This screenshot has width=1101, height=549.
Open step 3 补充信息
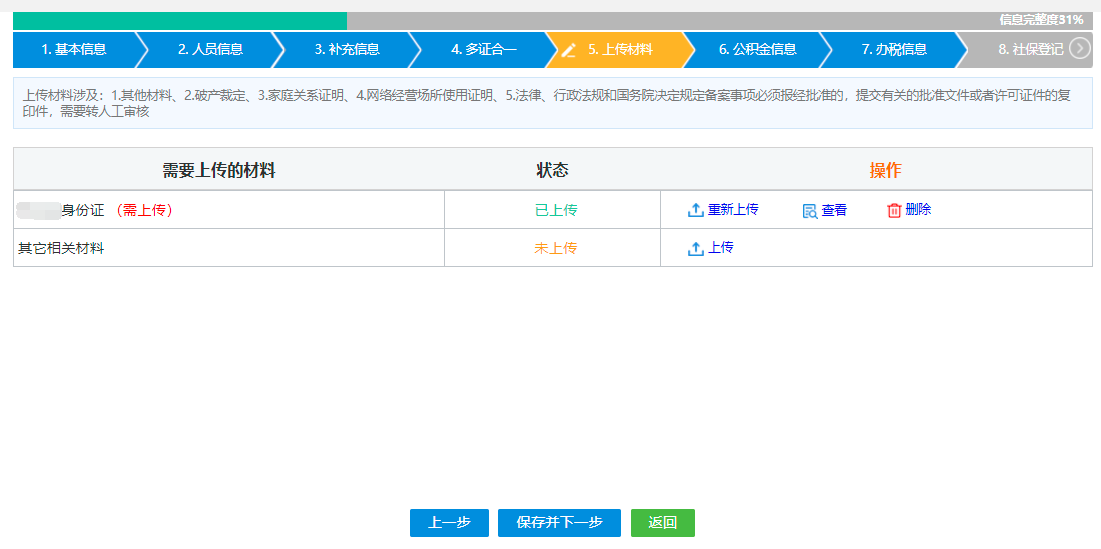coord(347,50)
